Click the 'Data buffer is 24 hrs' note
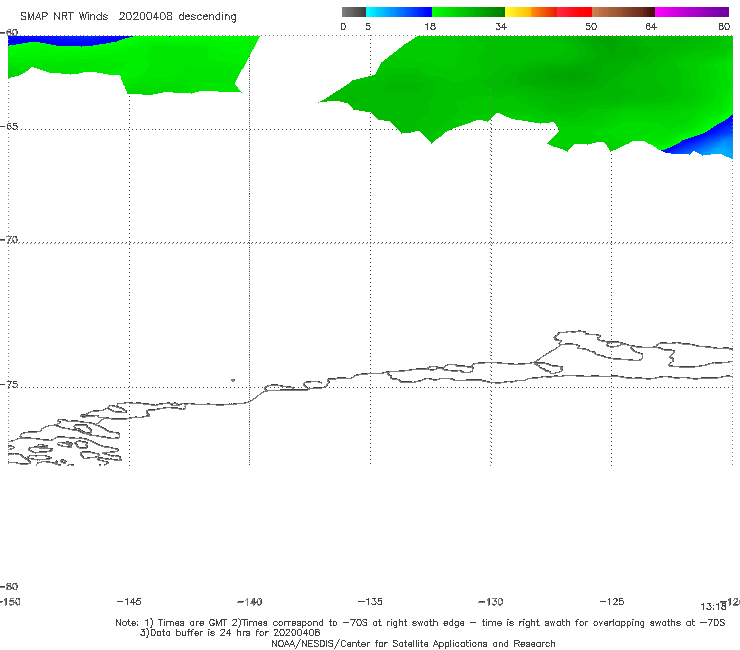Image resolution: width=740 pixels, height=650 pixels. (x=230, y=633)
